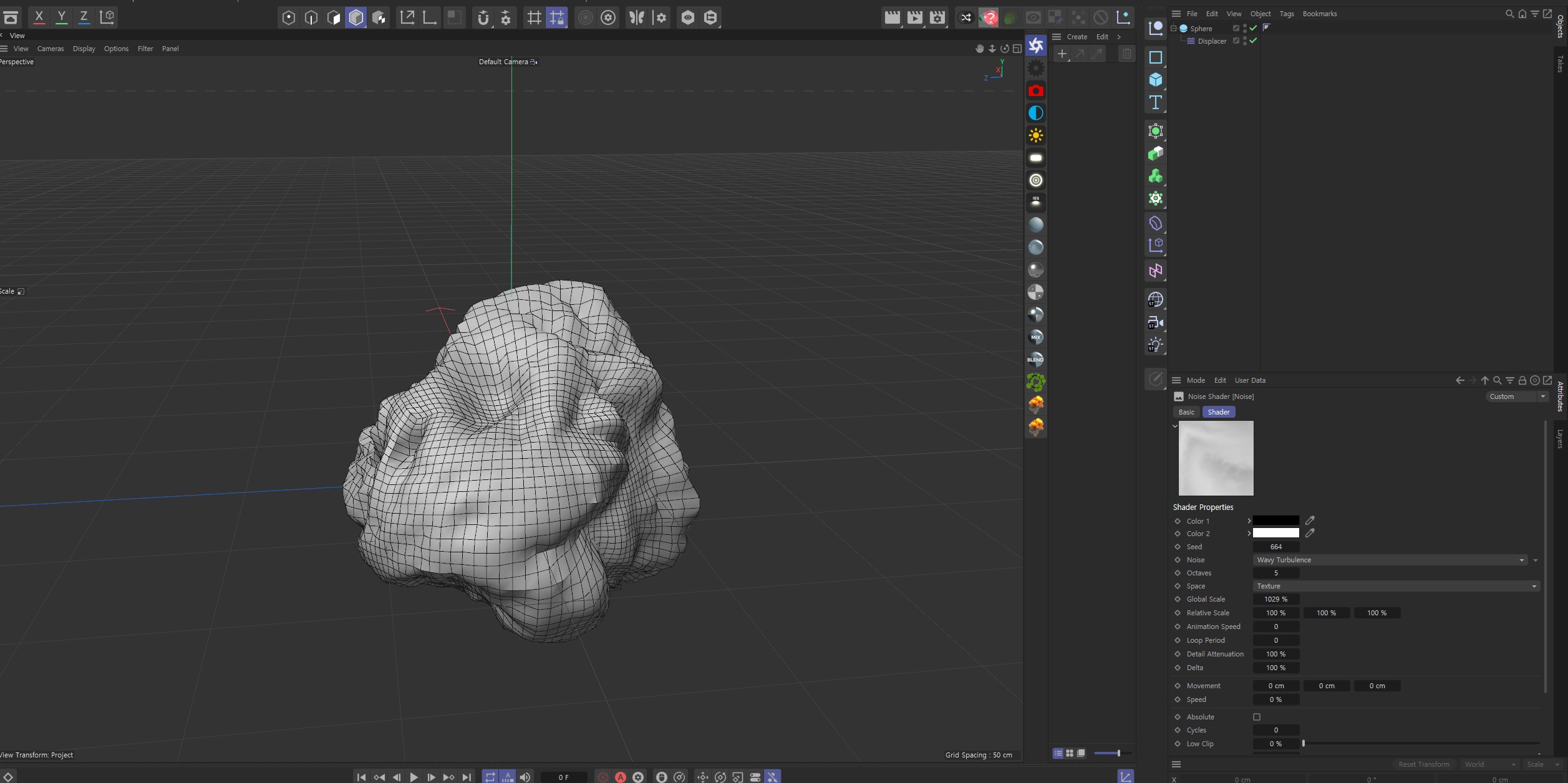The height and width of the screenshot is (783, 1568).
Task: Enable Snap with magnet icon
Action: click(x=483, y=17)
